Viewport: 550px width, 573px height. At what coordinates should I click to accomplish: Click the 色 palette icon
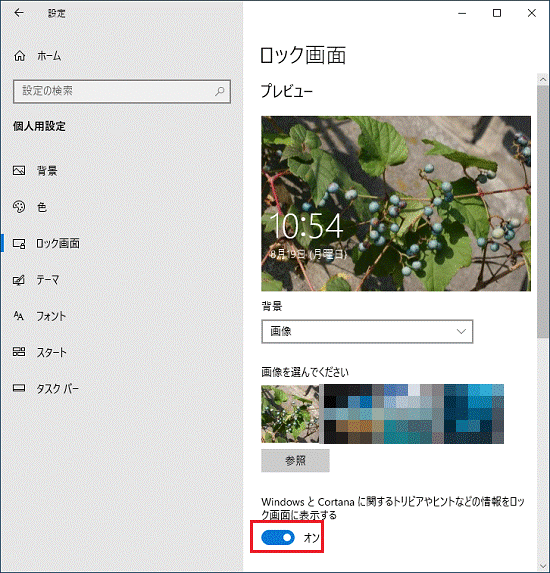(x=19, y=207)
